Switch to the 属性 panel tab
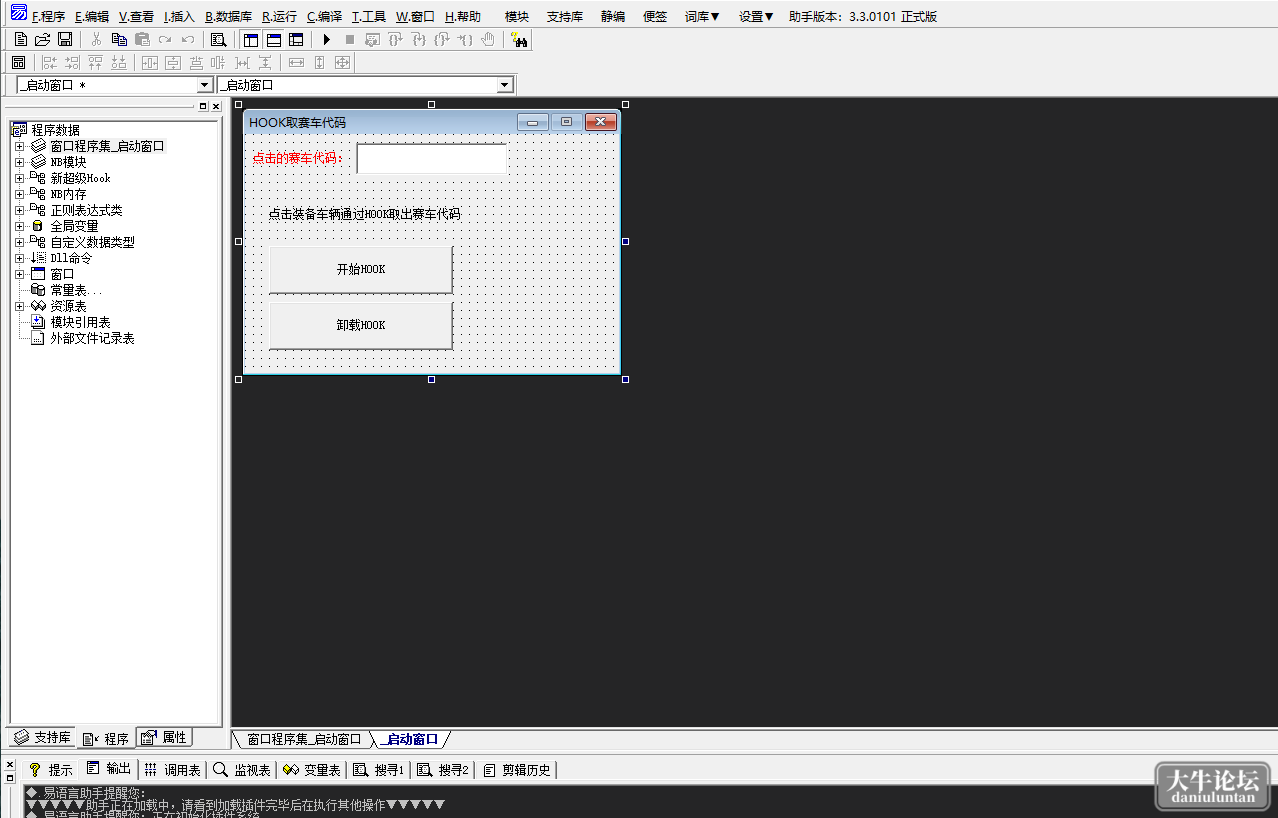 click(165, 738)
